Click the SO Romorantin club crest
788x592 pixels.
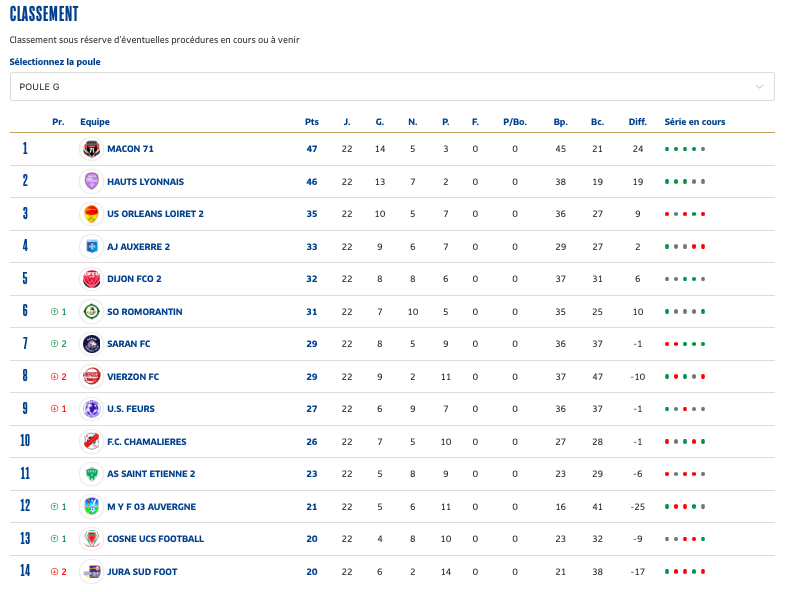click(91, 312)
